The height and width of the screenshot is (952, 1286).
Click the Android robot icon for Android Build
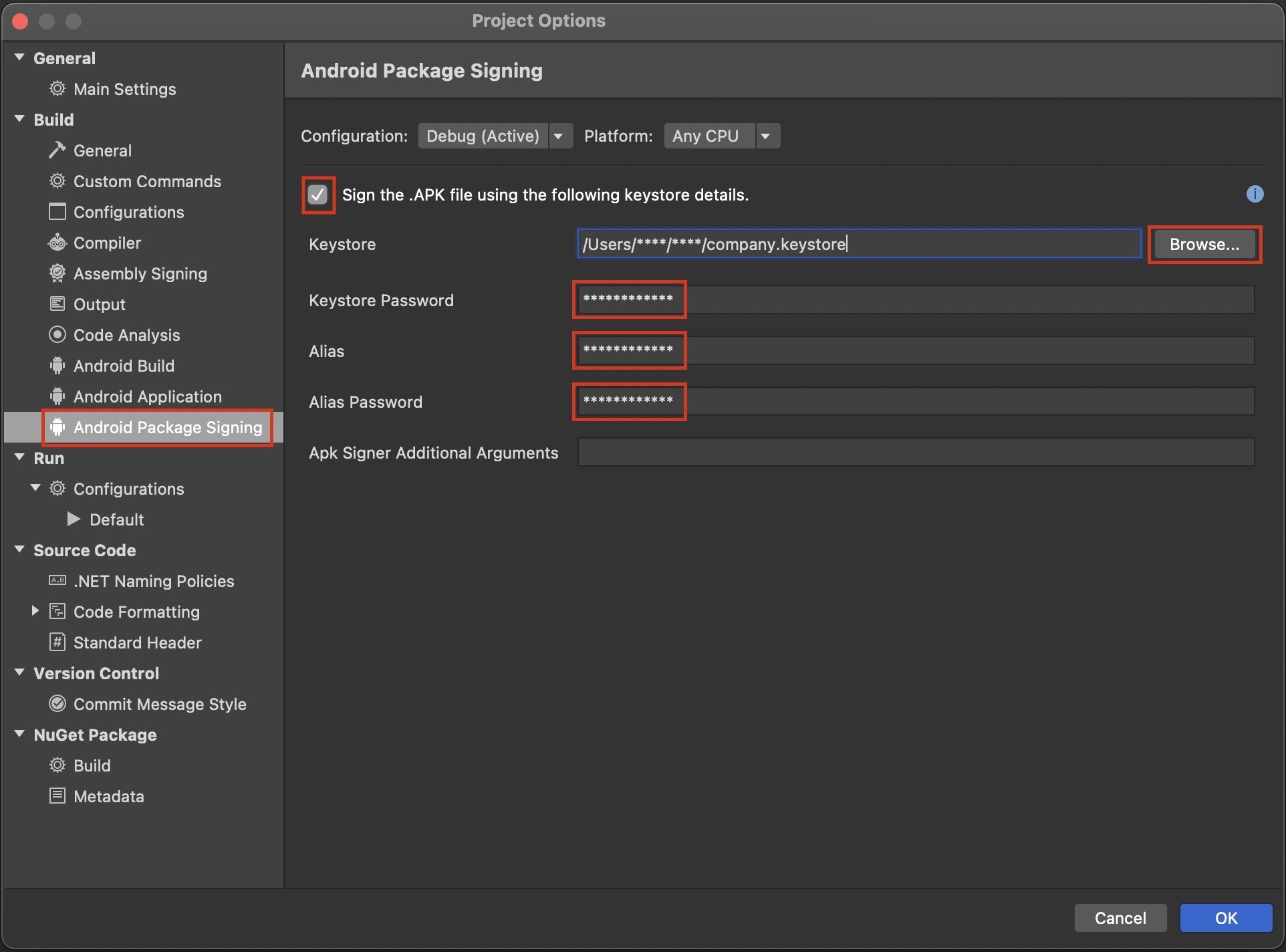point(57,366)
